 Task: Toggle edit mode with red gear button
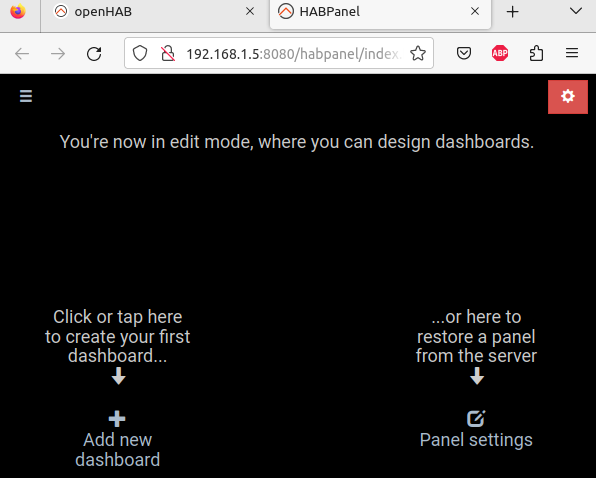click(567, 97)
